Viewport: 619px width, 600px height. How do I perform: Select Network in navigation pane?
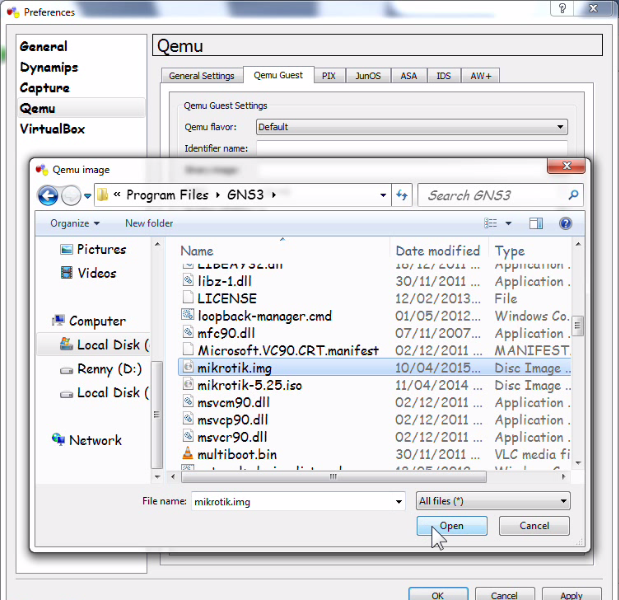tap(87, 440)
